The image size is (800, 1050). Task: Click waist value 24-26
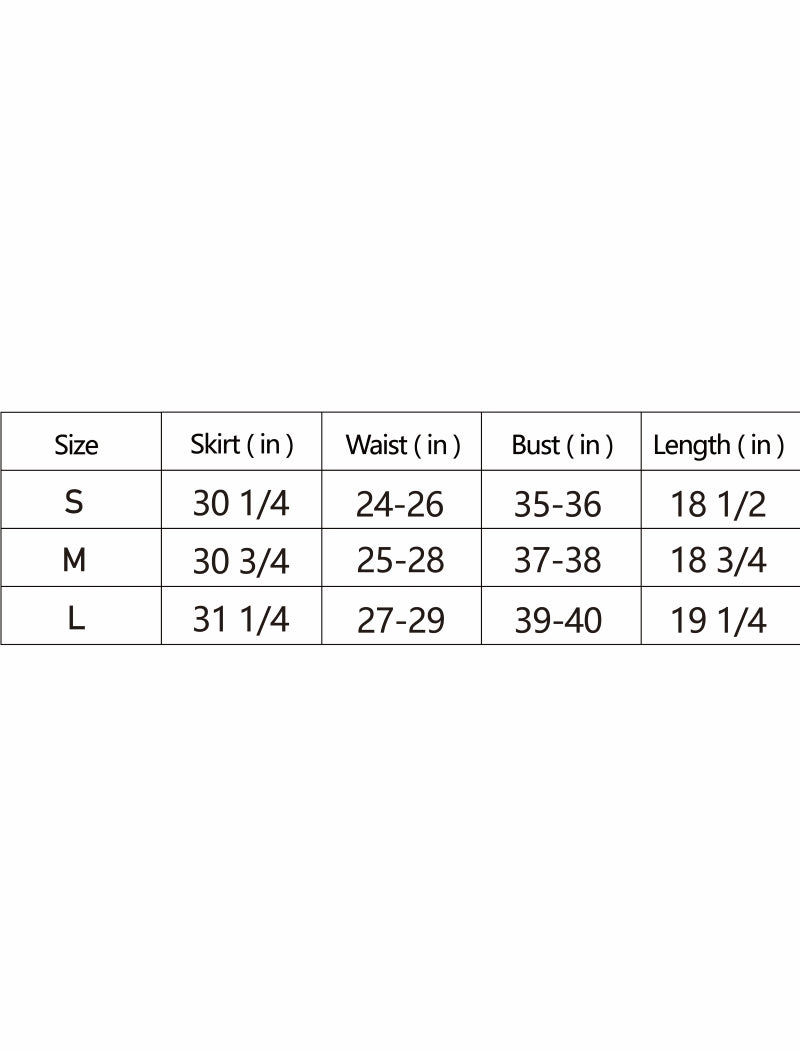pos(400,504)
